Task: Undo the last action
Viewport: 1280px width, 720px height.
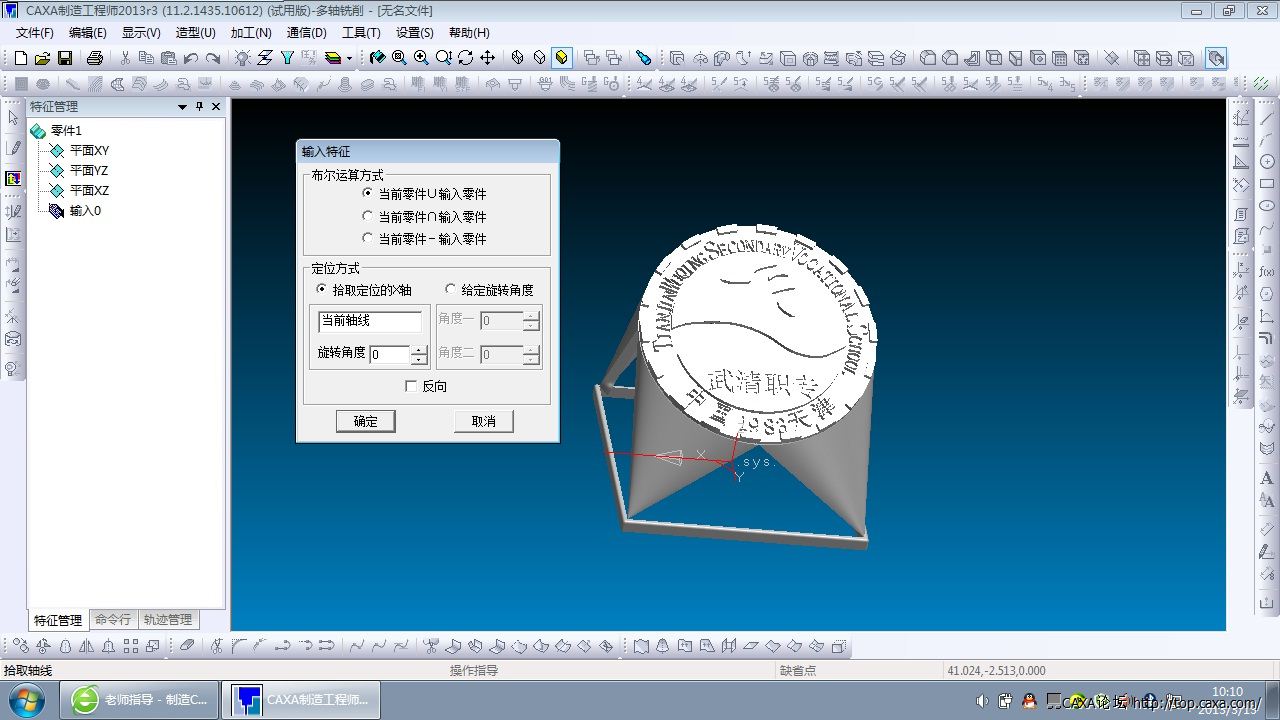Action: point(191,58)
